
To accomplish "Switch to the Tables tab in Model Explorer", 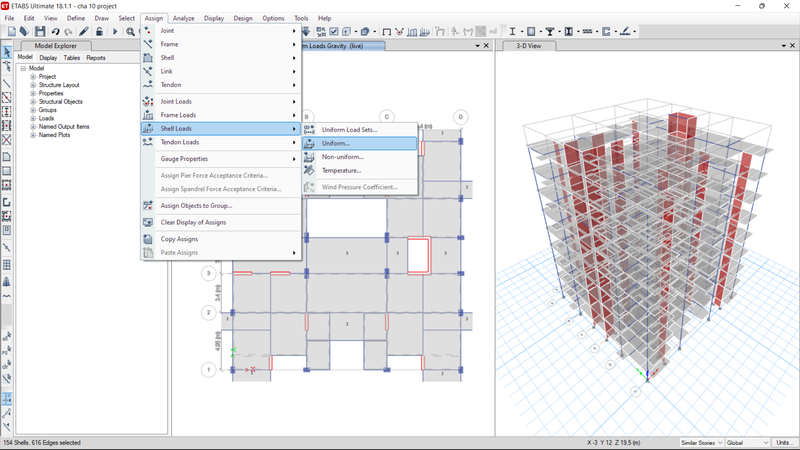I will (71, 58).
